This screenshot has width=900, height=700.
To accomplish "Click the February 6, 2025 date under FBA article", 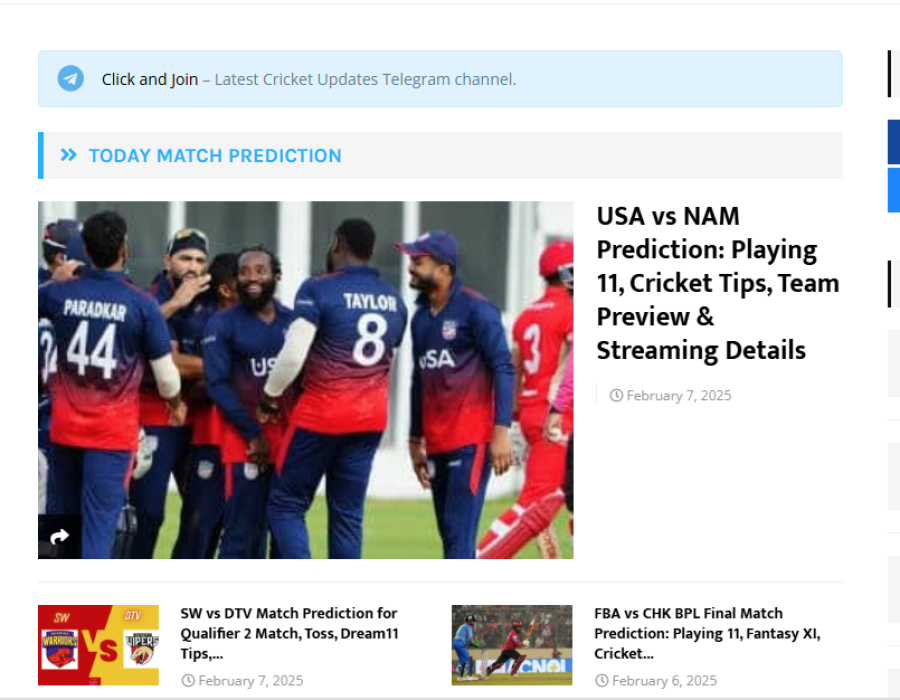I will click(664, 680).
